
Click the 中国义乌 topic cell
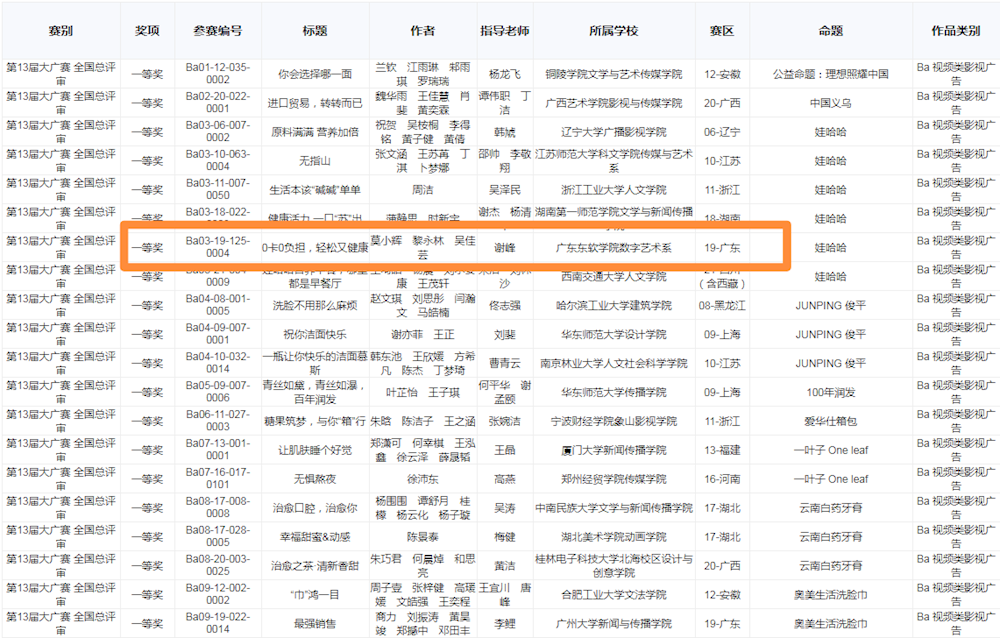pos(830,103)
